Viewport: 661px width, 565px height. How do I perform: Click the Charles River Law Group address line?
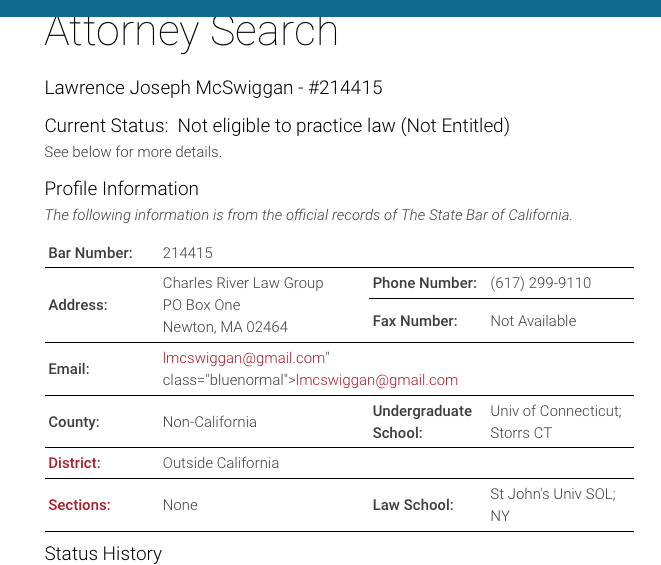click(243, 283)
